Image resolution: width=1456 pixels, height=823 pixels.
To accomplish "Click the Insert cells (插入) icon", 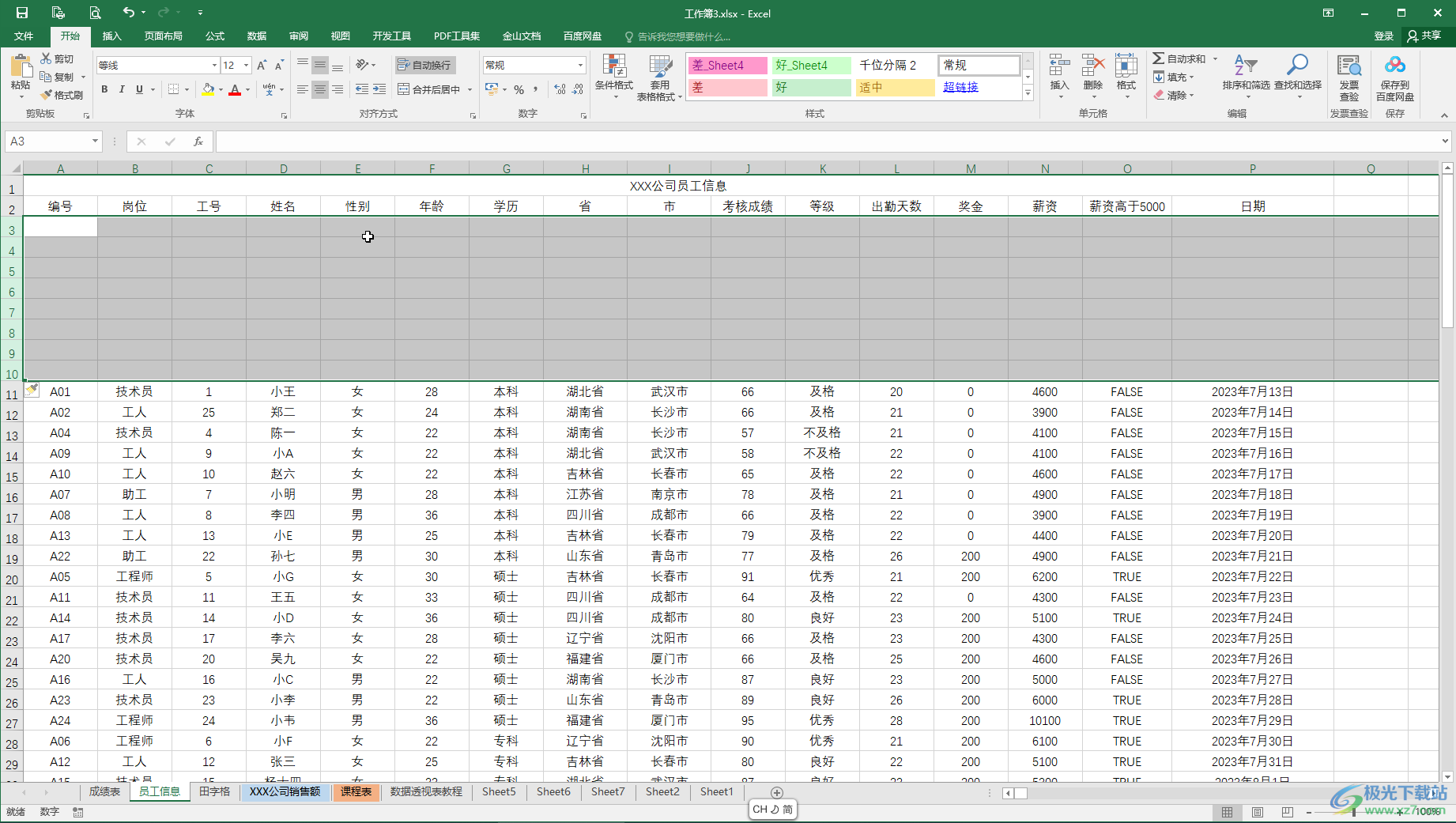I will pyautogui.click(x=1059, y=66).
